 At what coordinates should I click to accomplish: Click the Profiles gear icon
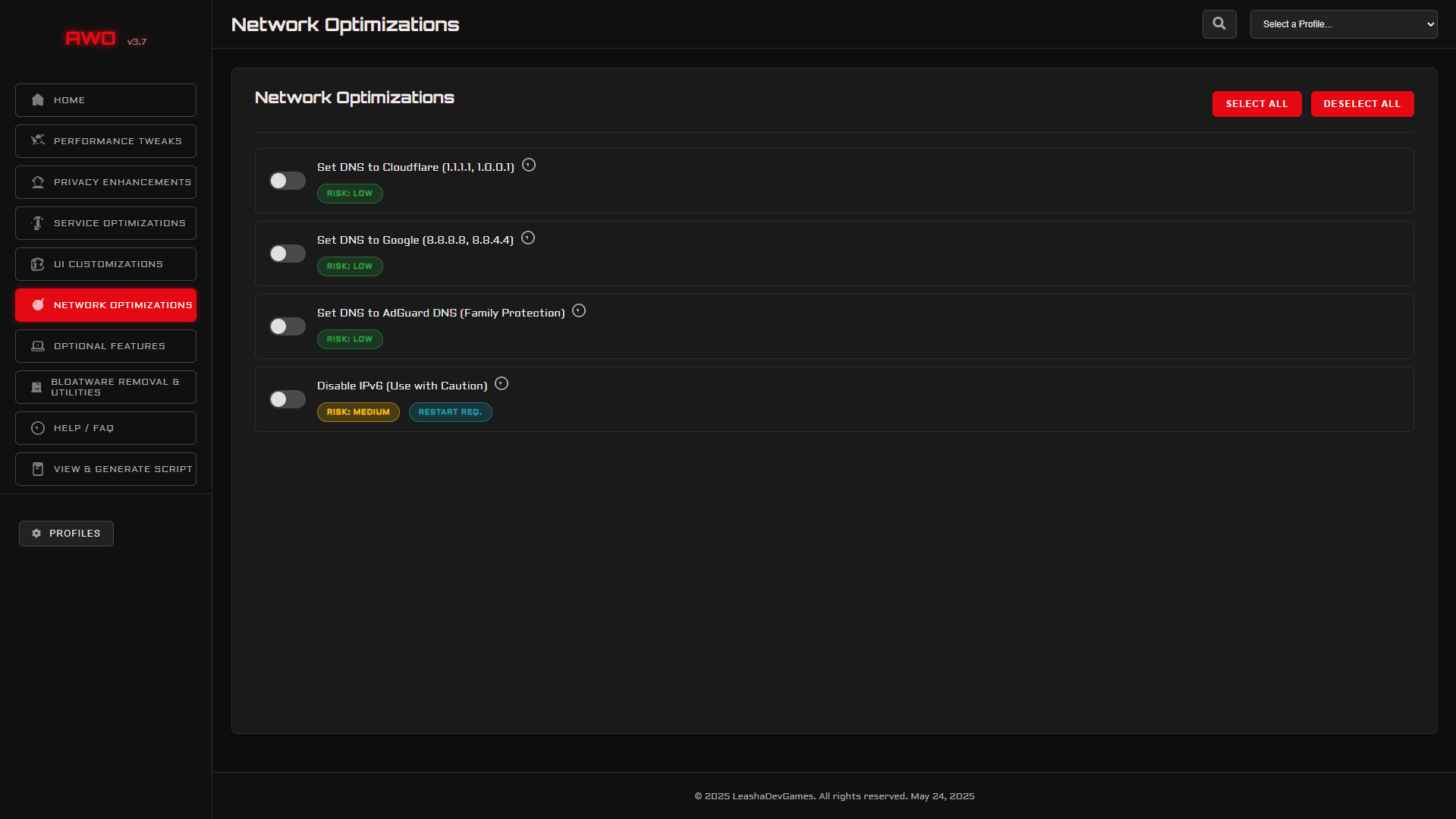36,534
